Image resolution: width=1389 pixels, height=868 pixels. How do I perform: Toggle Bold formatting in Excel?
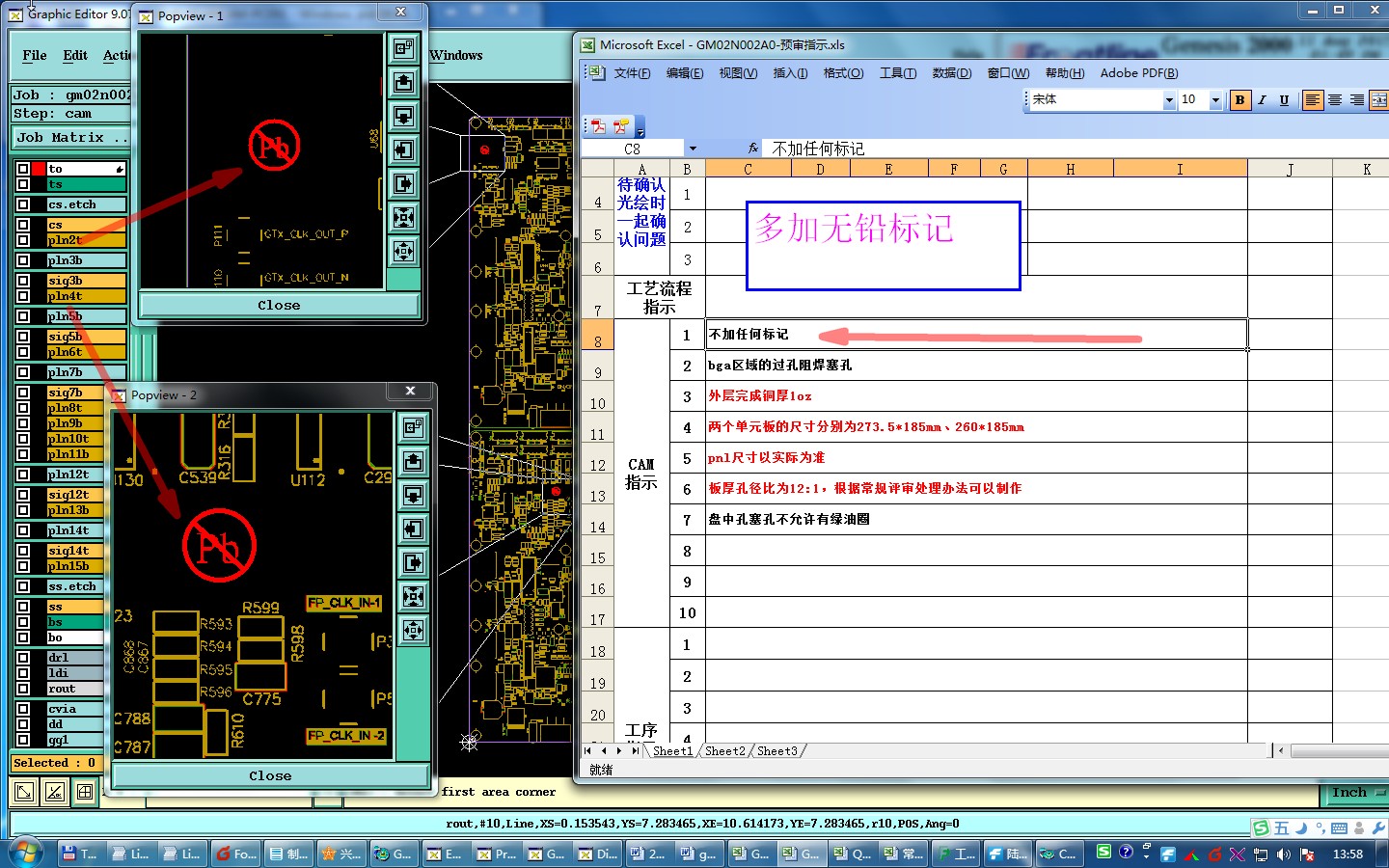[x=1239, y=99]
